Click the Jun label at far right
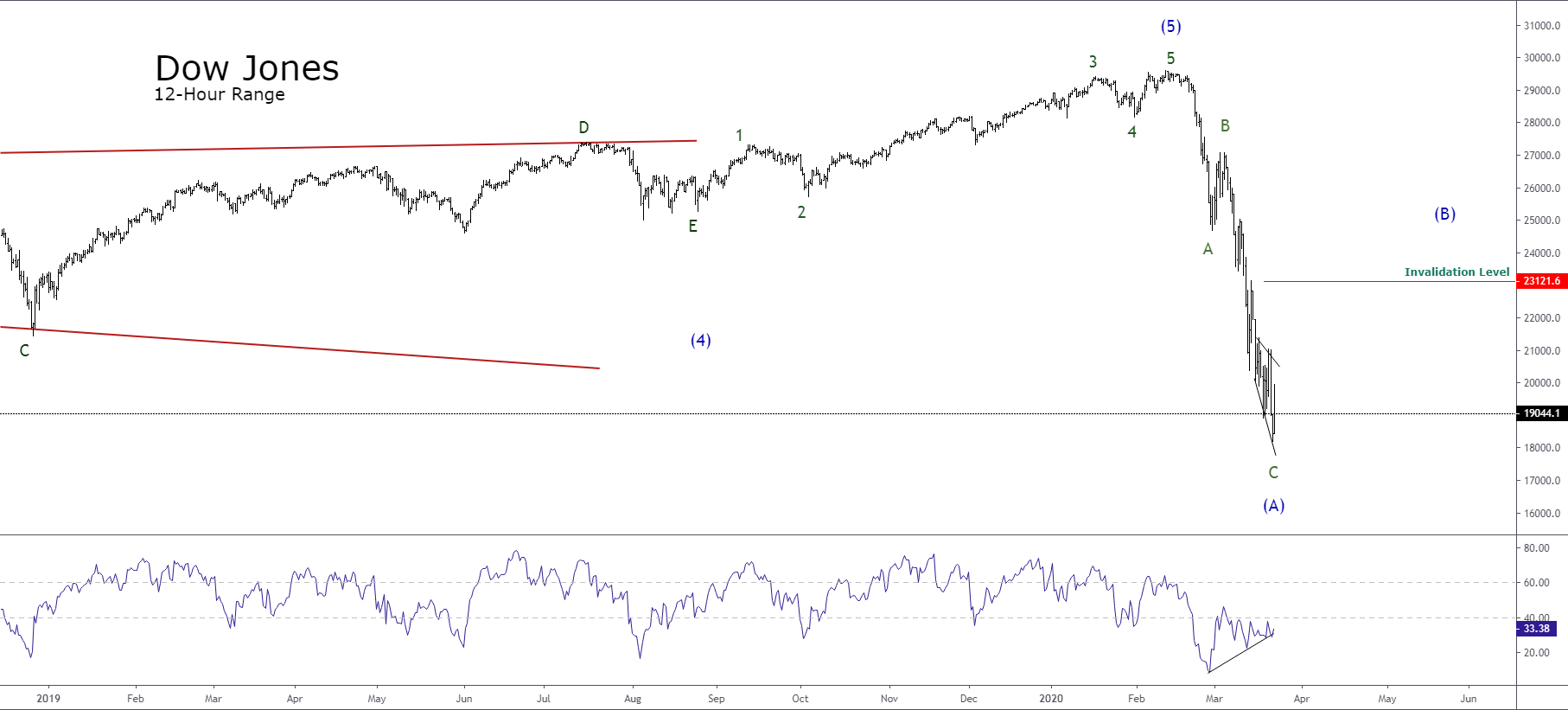Screen dimensions: 1568x710 point(1468,699)
